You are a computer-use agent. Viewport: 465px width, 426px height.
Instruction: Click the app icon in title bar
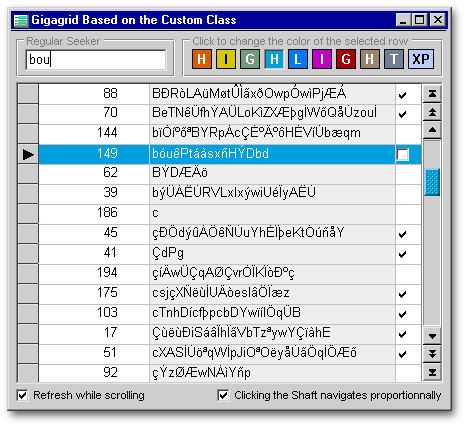click(x=21, y=20)
